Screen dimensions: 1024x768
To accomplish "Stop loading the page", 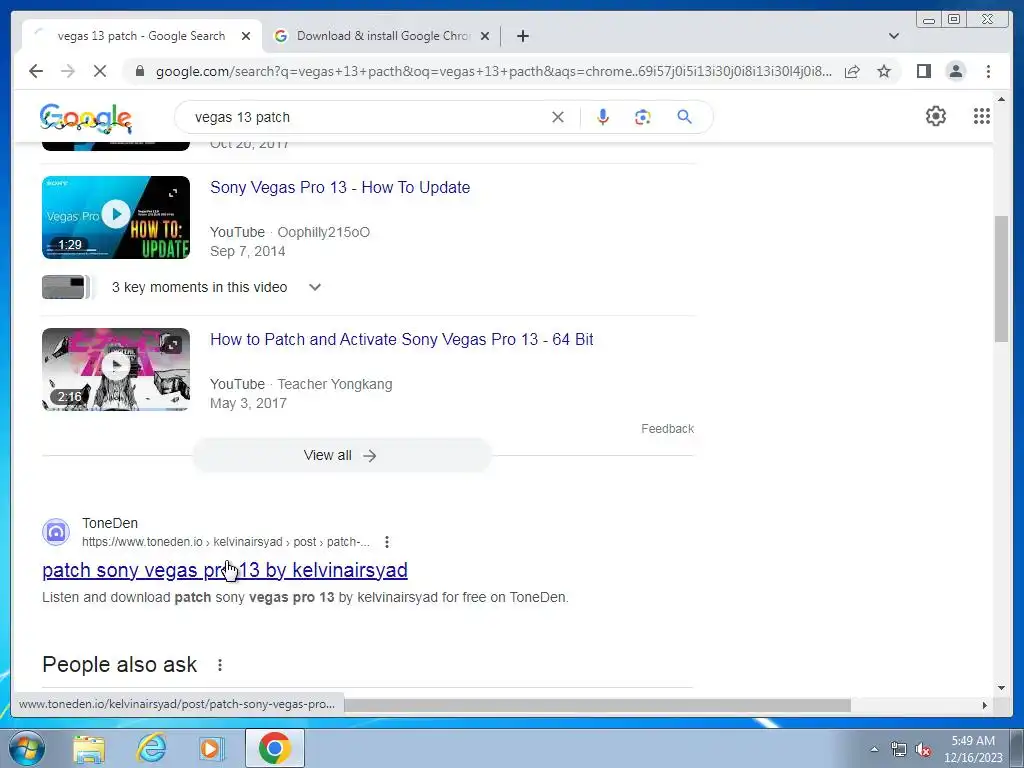I will [100, 71].
